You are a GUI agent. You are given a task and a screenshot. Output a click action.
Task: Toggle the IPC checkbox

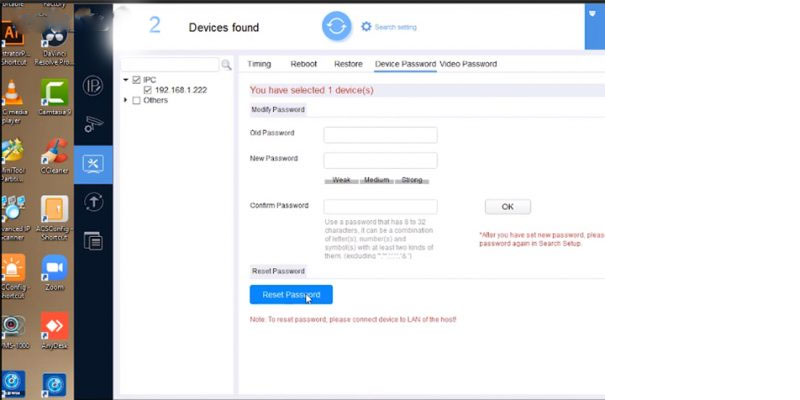coord(136,80)
